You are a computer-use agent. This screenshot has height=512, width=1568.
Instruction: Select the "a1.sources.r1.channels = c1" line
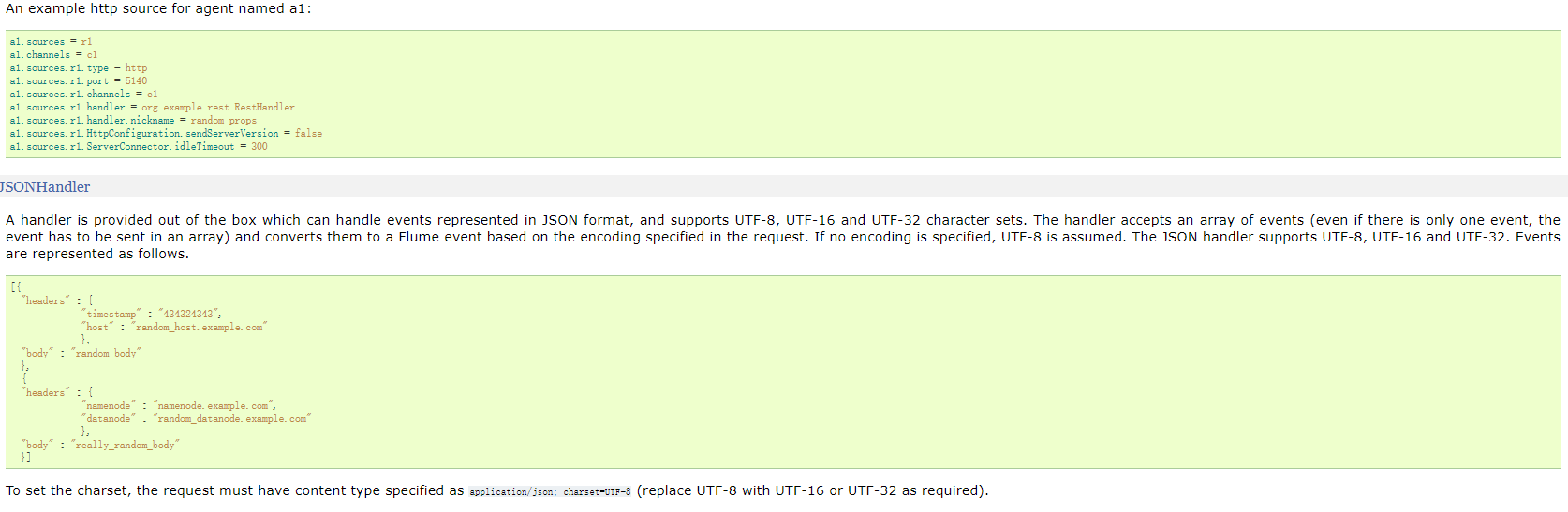click(x=83, y=95)
